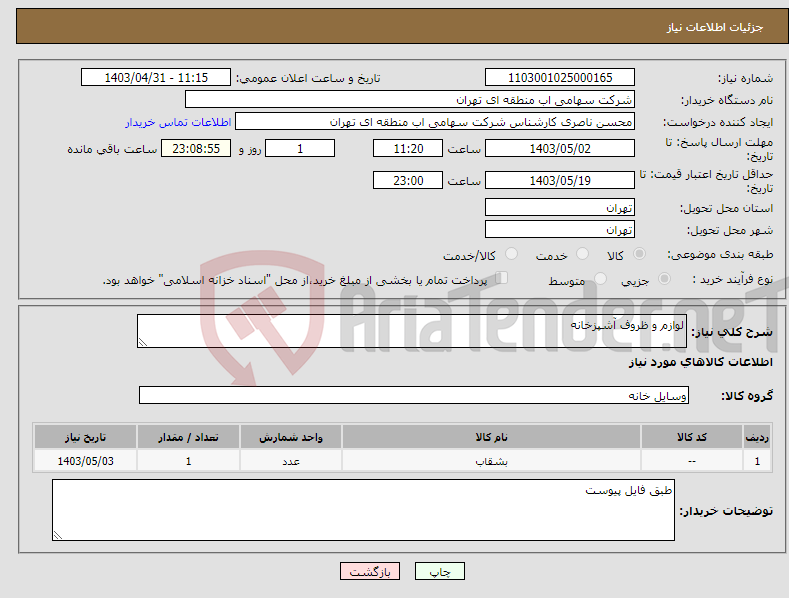Screen dimensions: 789x598
Task: Click the price validity date 1403/05/19
Action: 560,180
